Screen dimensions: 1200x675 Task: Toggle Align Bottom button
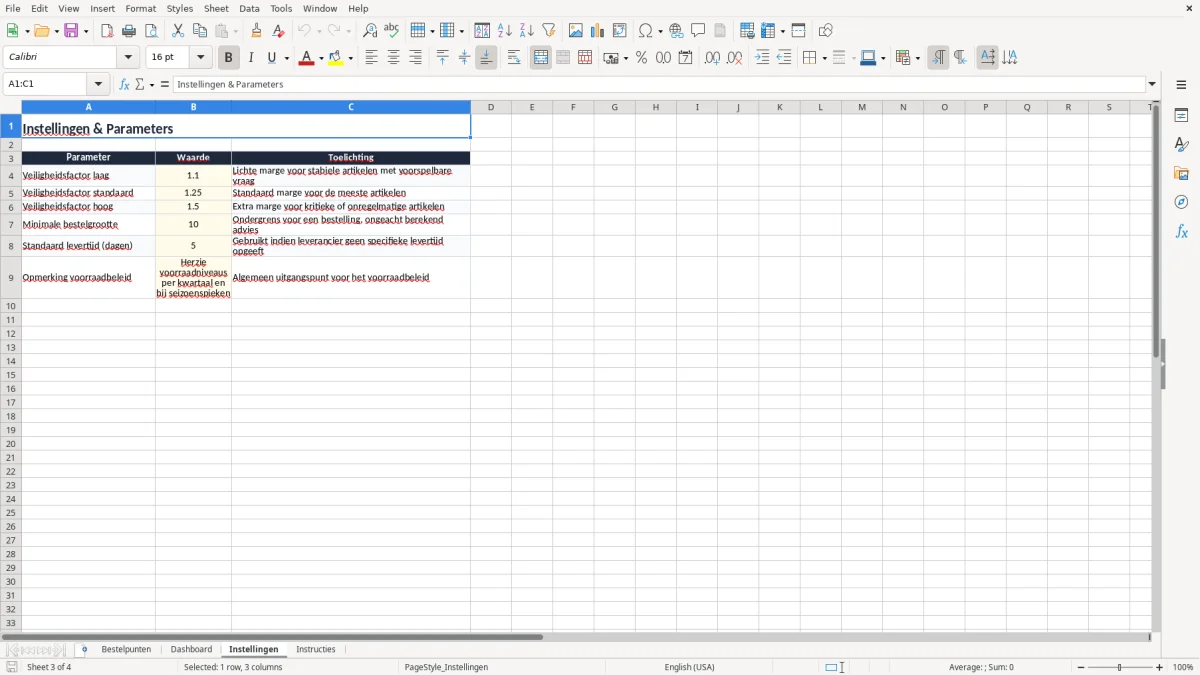pyautogui.click(x=486, y=58)
